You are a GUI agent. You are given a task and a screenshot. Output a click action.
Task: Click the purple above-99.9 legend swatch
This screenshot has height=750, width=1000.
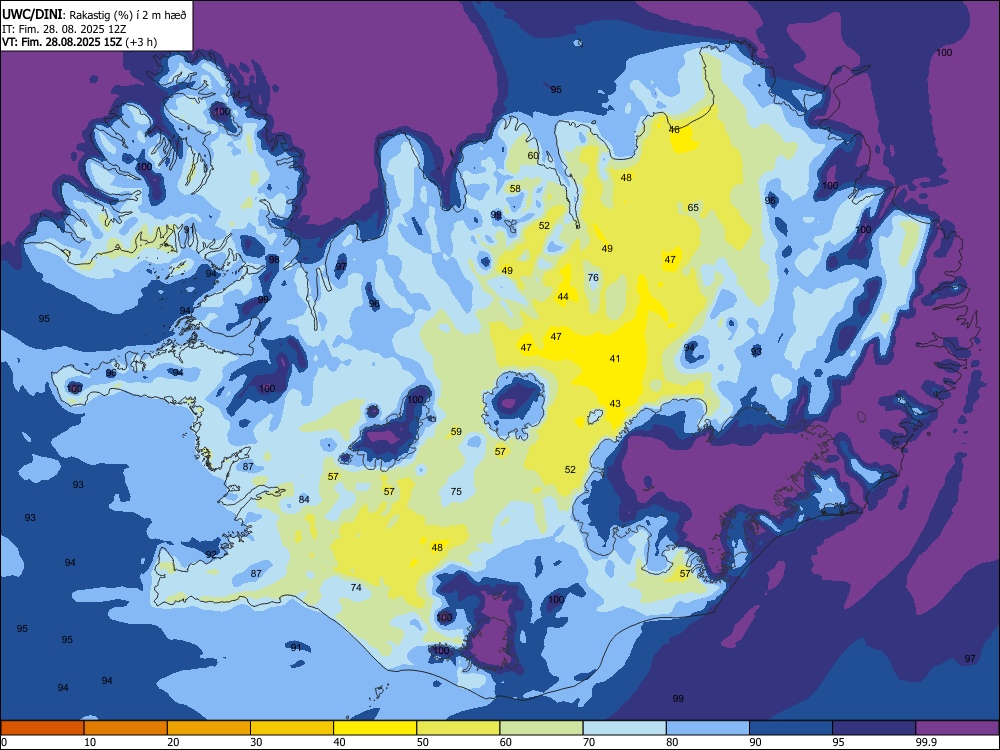[x=957, y=728]
